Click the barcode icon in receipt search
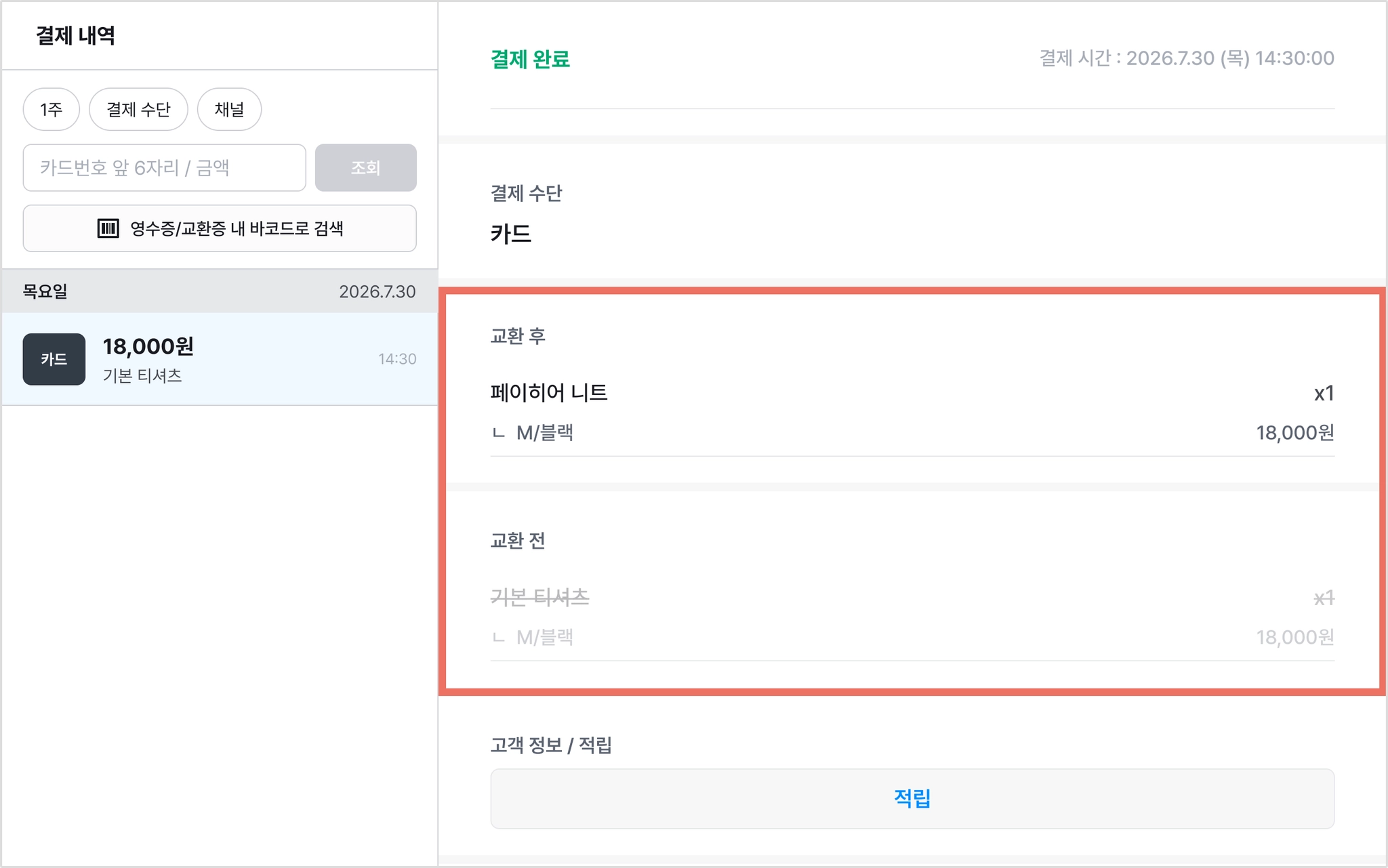 [x=108, y=228]
